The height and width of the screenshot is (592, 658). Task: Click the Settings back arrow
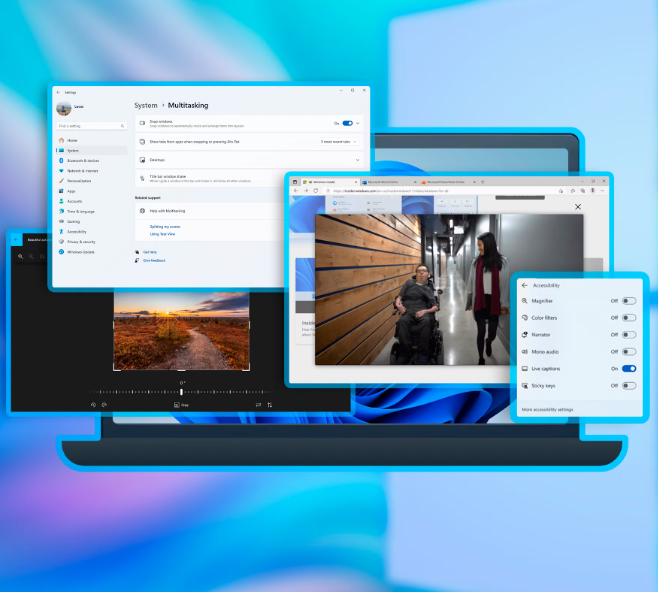[58, 92]
